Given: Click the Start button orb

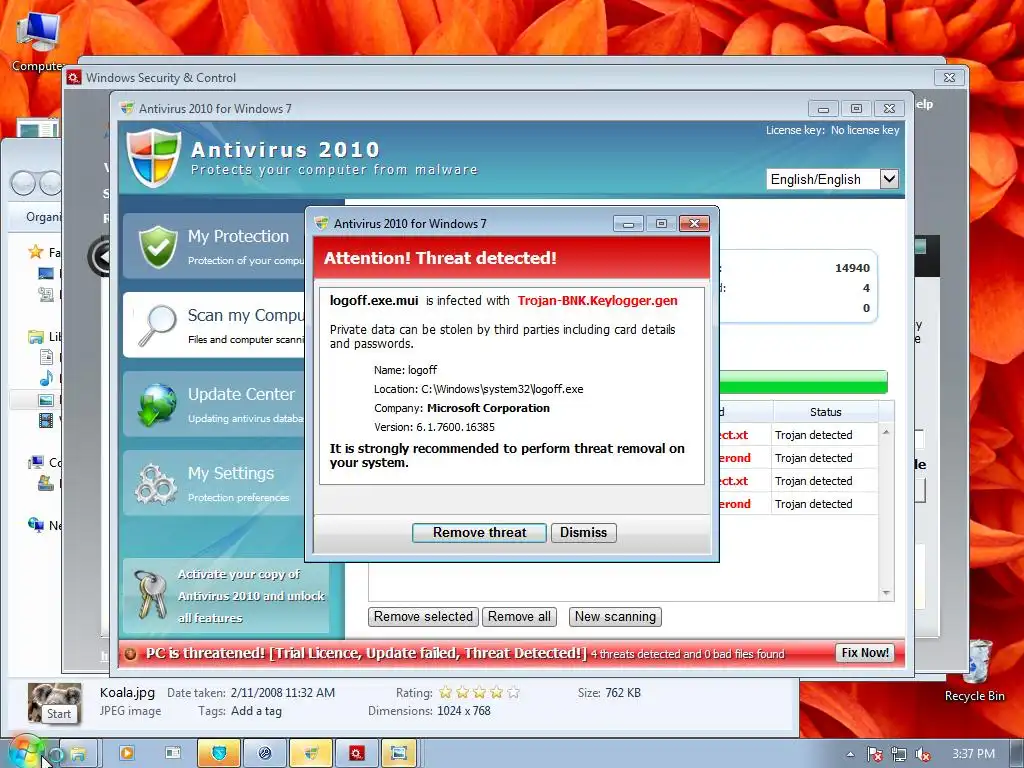Looking at the screenshot, I should point(25,753).
